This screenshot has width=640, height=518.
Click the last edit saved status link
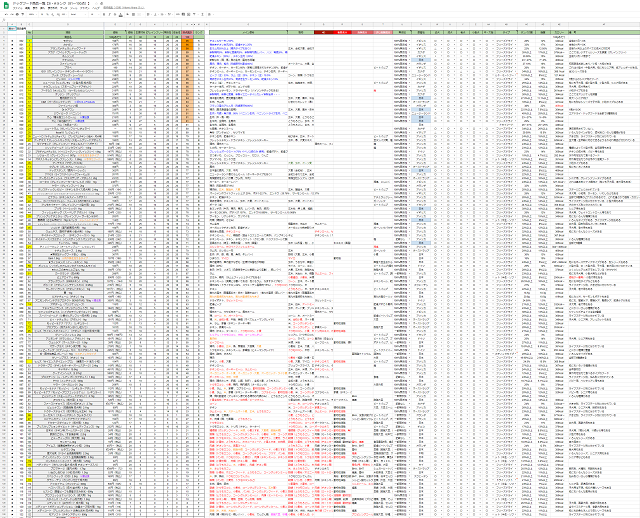[124, 8]
